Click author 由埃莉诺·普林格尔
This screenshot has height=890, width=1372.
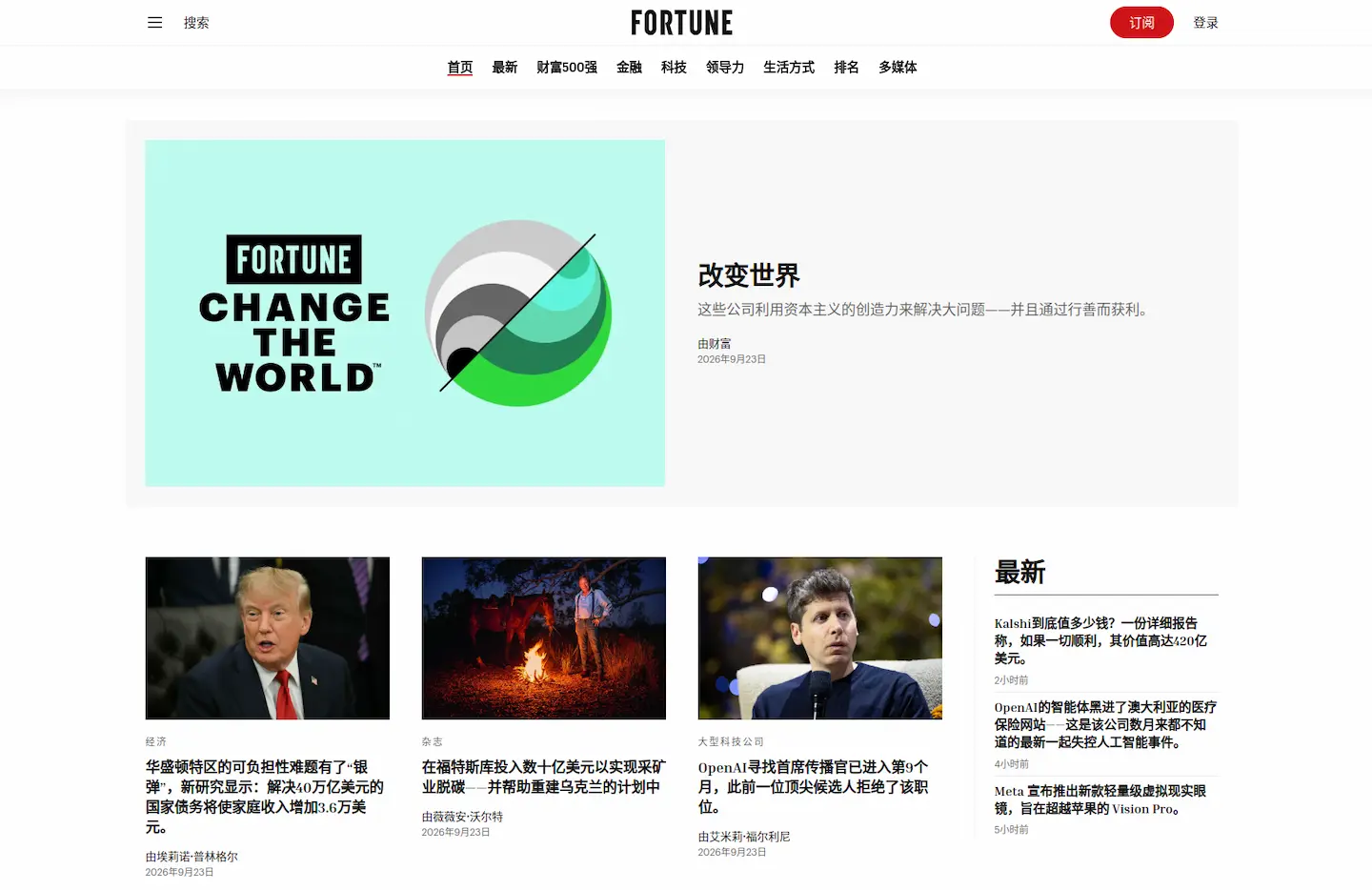coord(192,857)
